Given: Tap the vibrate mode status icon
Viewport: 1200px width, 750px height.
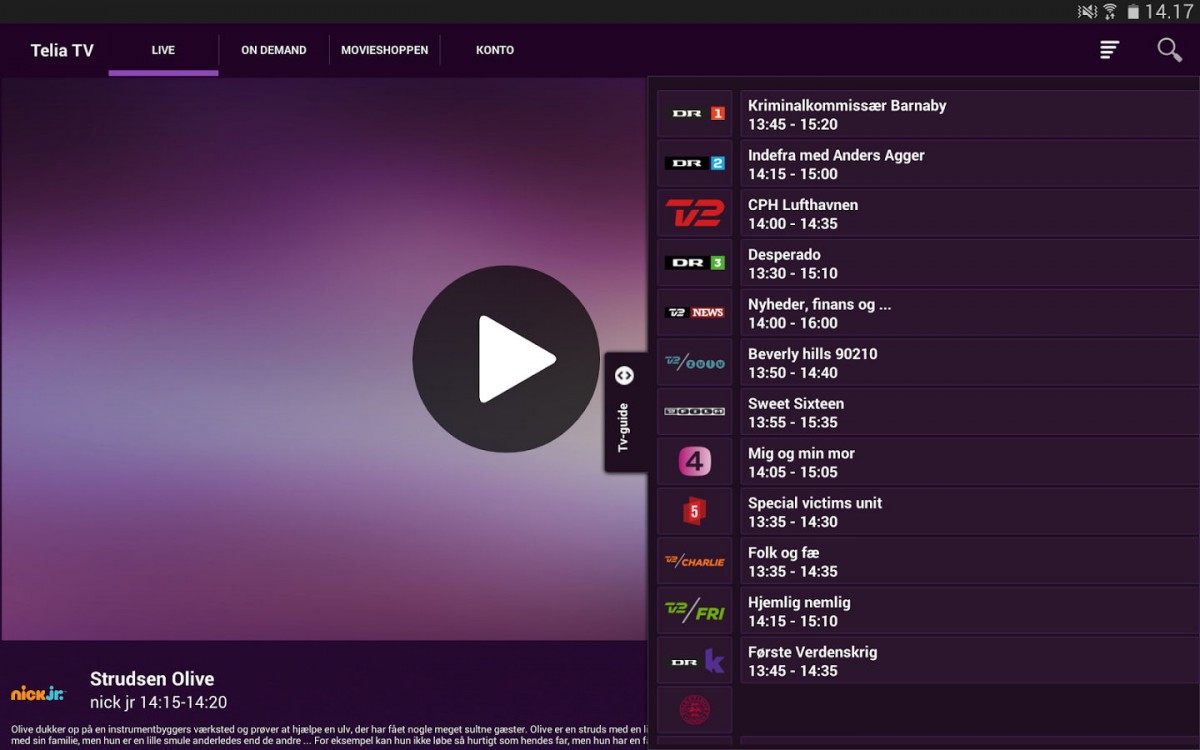Looking at the screenshot, I should click(1087, 12).
